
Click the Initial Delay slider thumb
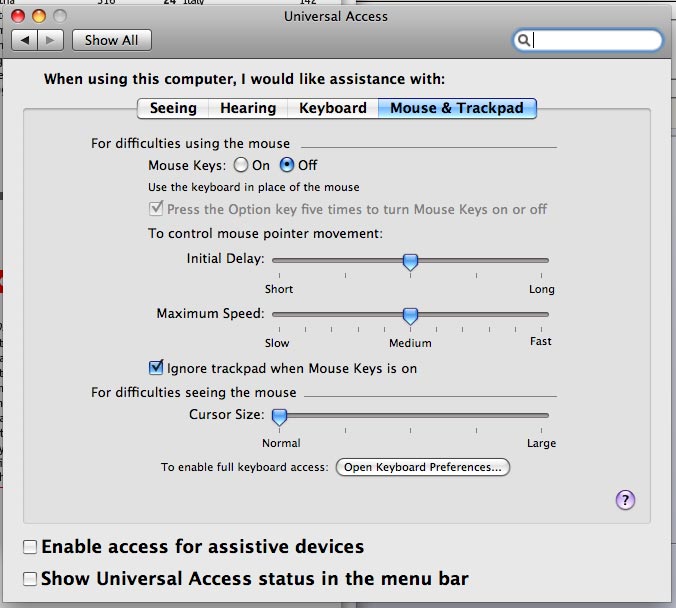410,262
